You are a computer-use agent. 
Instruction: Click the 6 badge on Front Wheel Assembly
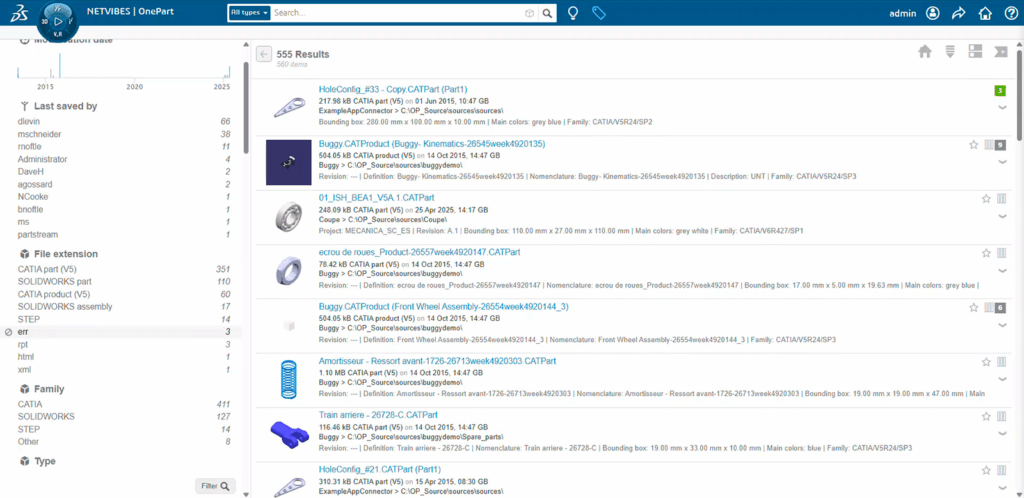tap(1000, 307)
